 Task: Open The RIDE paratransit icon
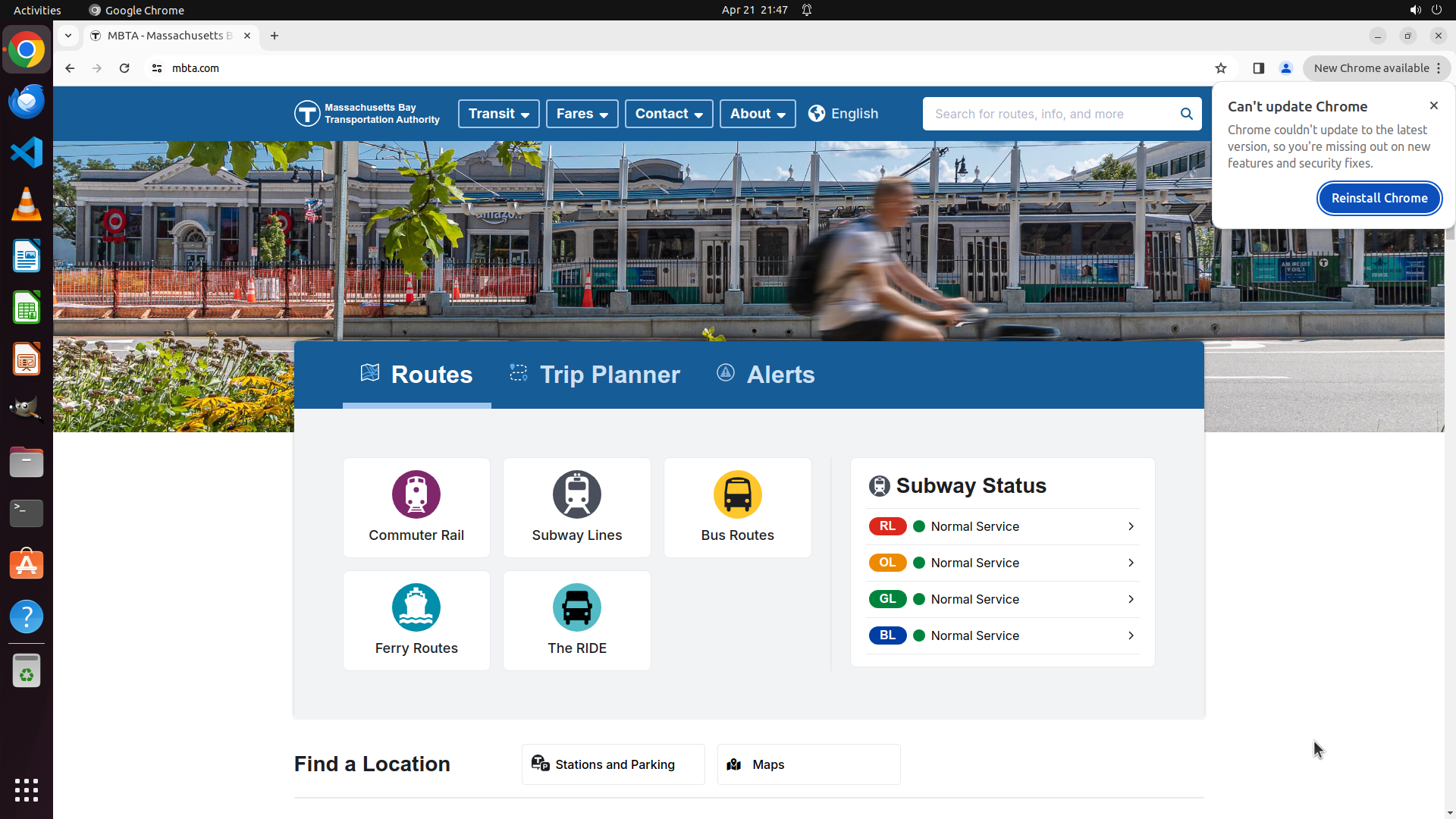tap(576, 607)
